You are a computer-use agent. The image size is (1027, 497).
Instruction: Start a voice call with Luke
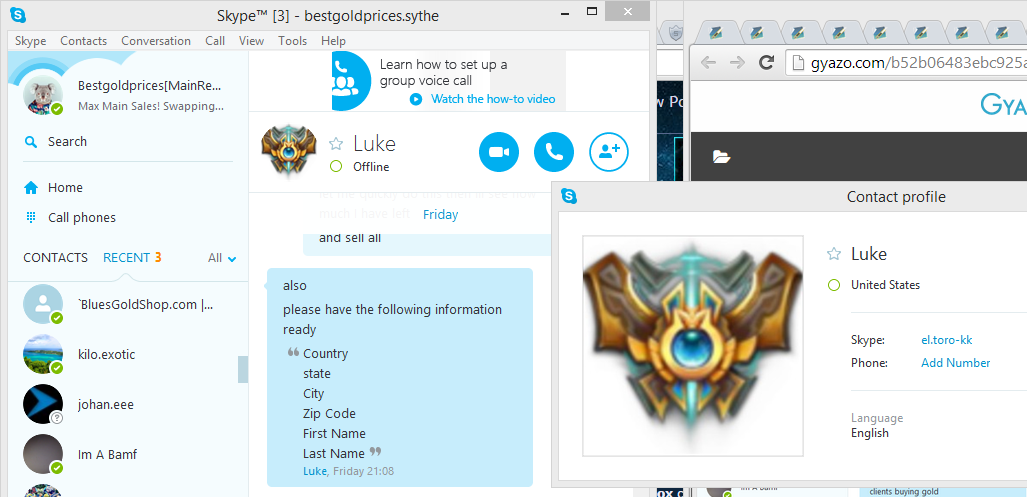click(554, 152)
